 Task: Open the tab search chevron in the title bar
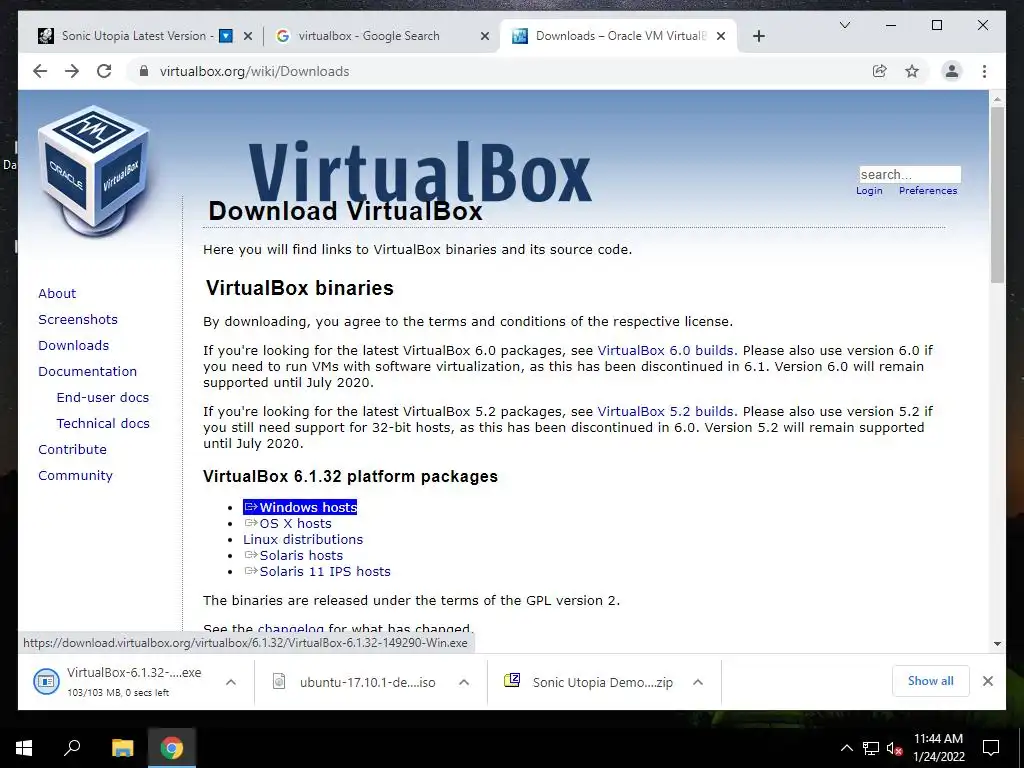(x=844, y=25)
